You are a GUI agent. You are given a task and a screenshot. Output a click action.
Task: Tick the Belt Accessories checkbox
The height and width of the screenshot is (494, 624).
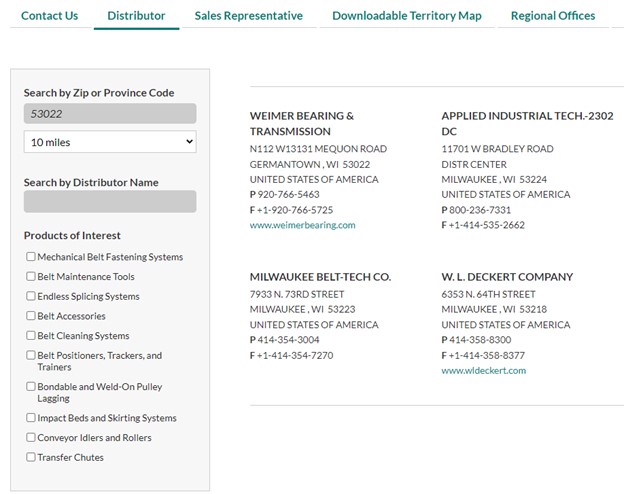tap(31, 315)
